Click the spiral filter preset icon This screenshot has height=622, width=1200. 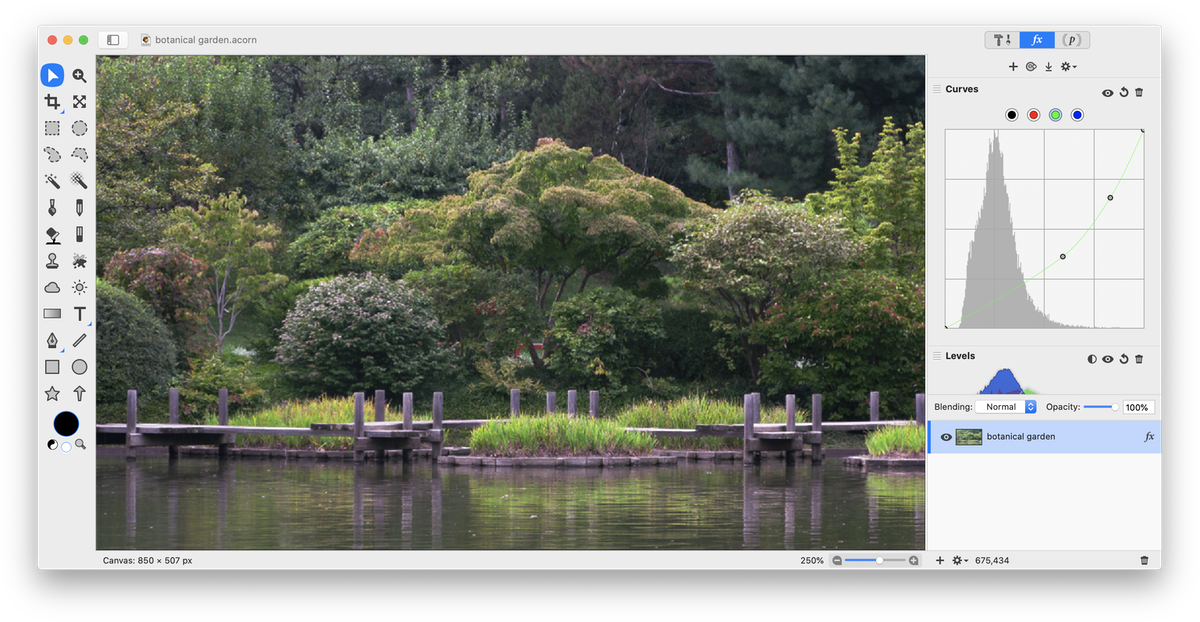point(1031,67)
